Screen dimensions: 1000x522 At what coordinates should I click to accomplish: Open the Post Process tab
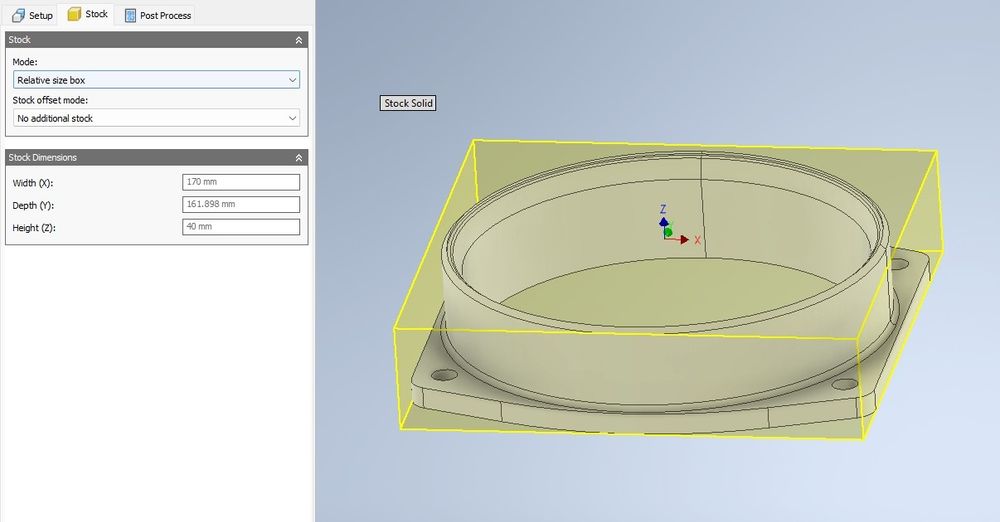coord(157,15)
